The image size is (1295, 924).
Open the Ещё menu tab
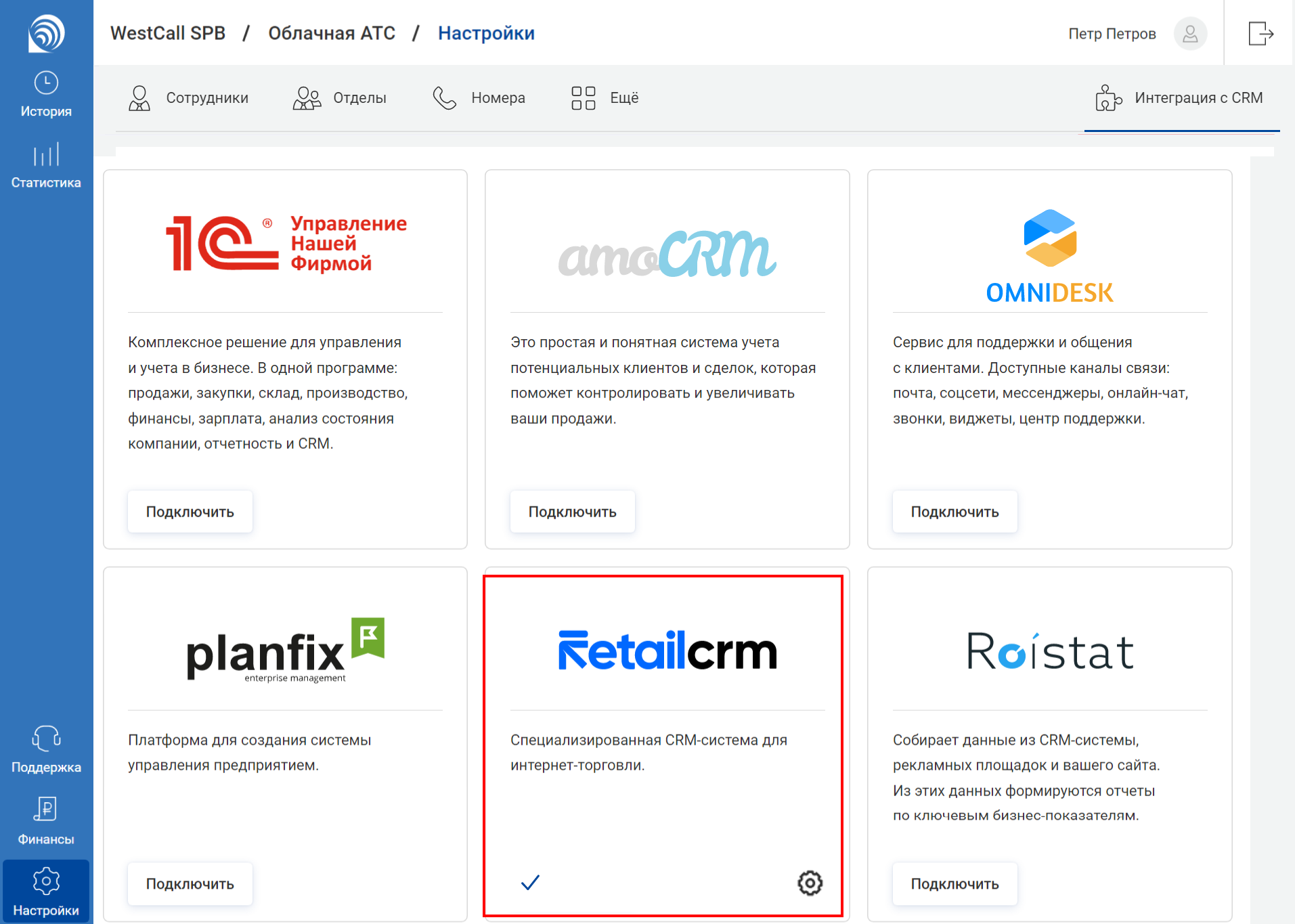(x=605, y=98)
